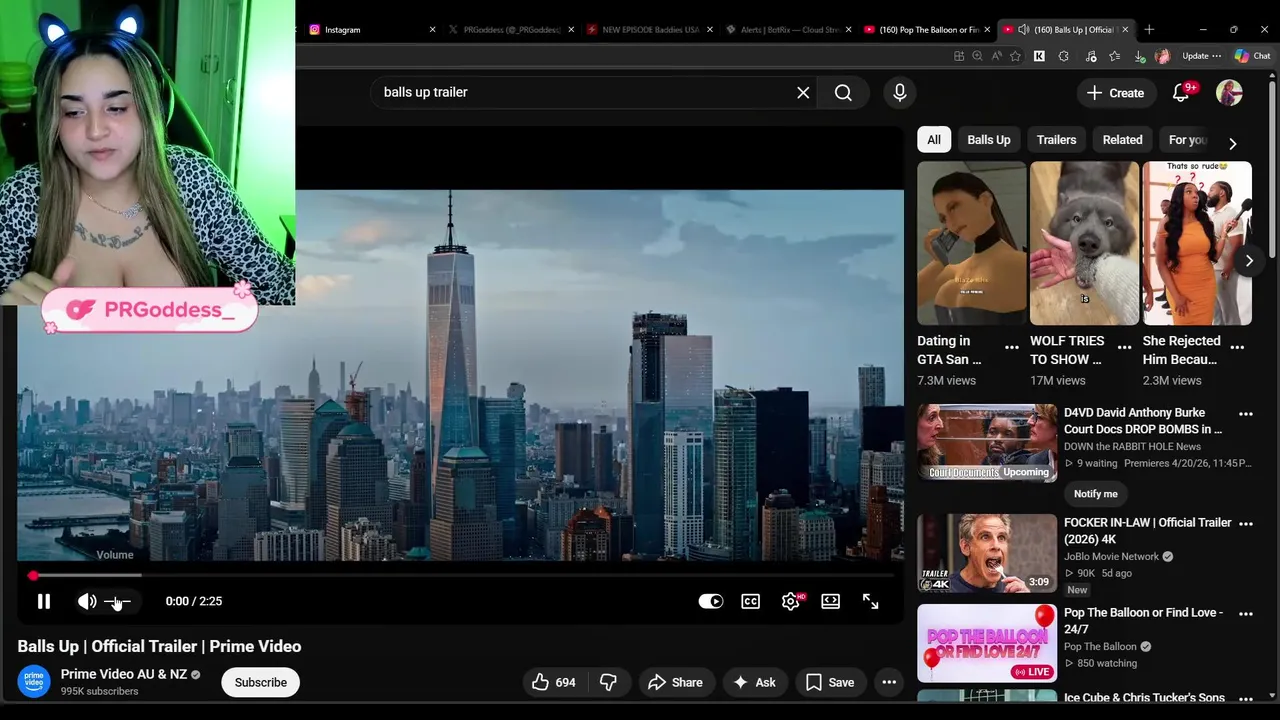Favorite this page with star icon

pos(1016,56)
